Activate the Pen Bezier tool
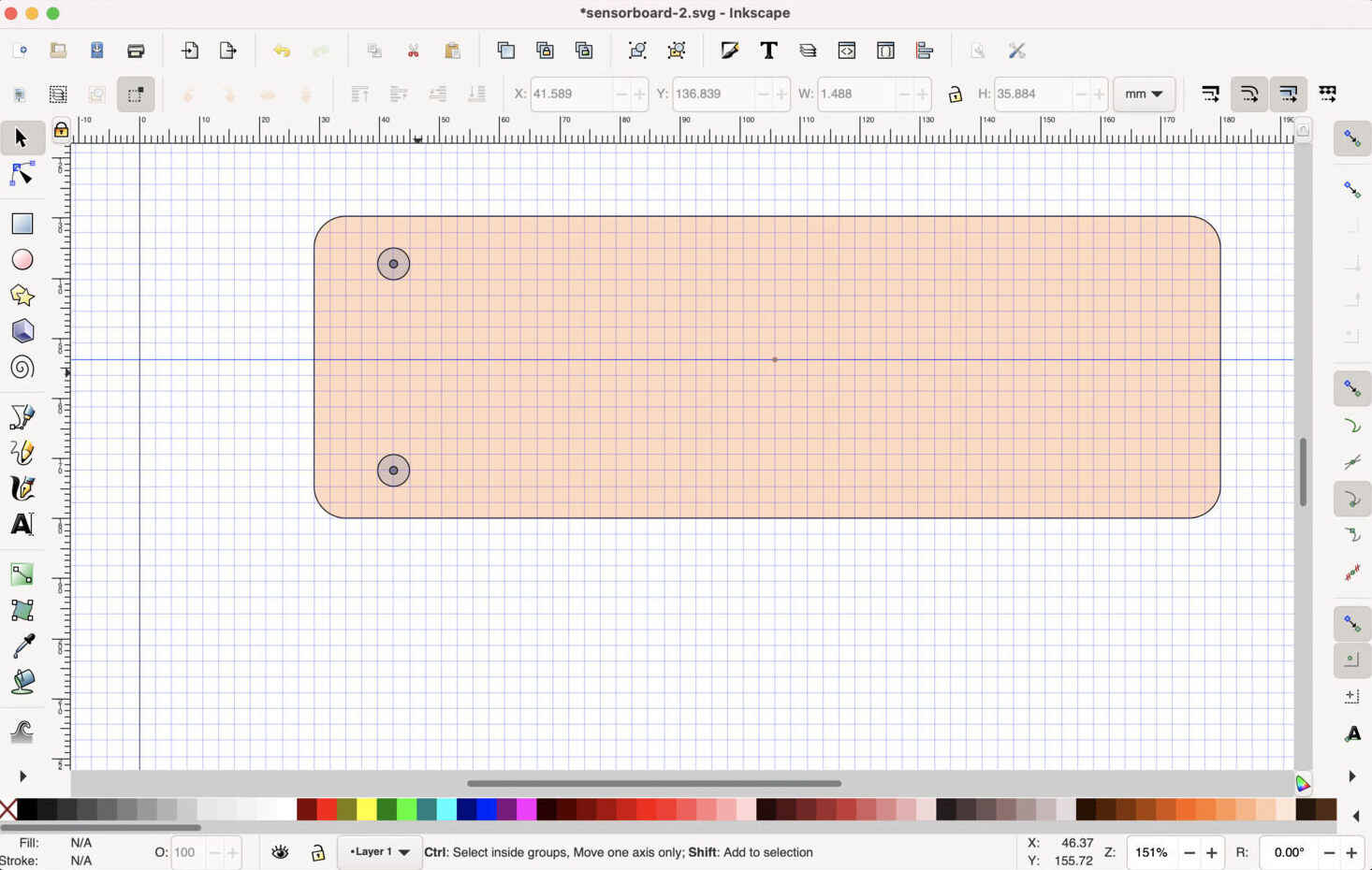The image size is (1372, 870). pyautogui.click(x=22, y=416)
